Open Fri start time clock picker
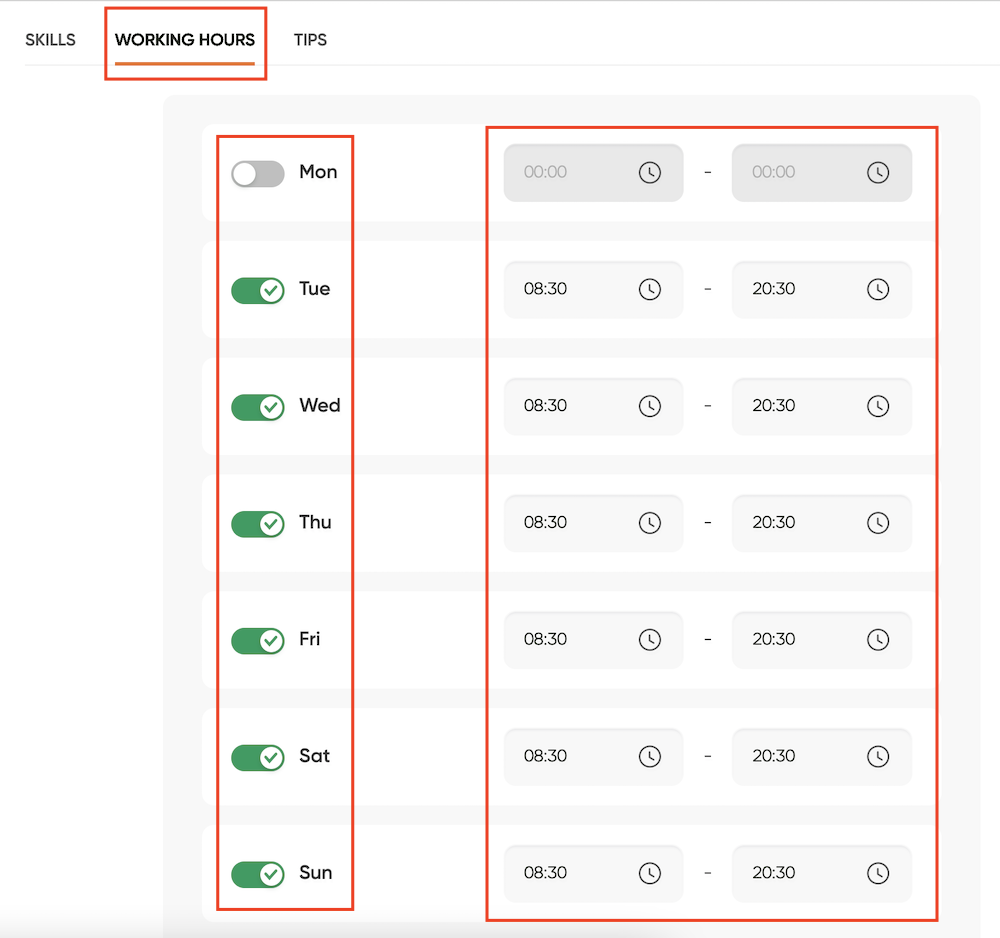This screenshot has width=1000, height=938. point(650,639)
